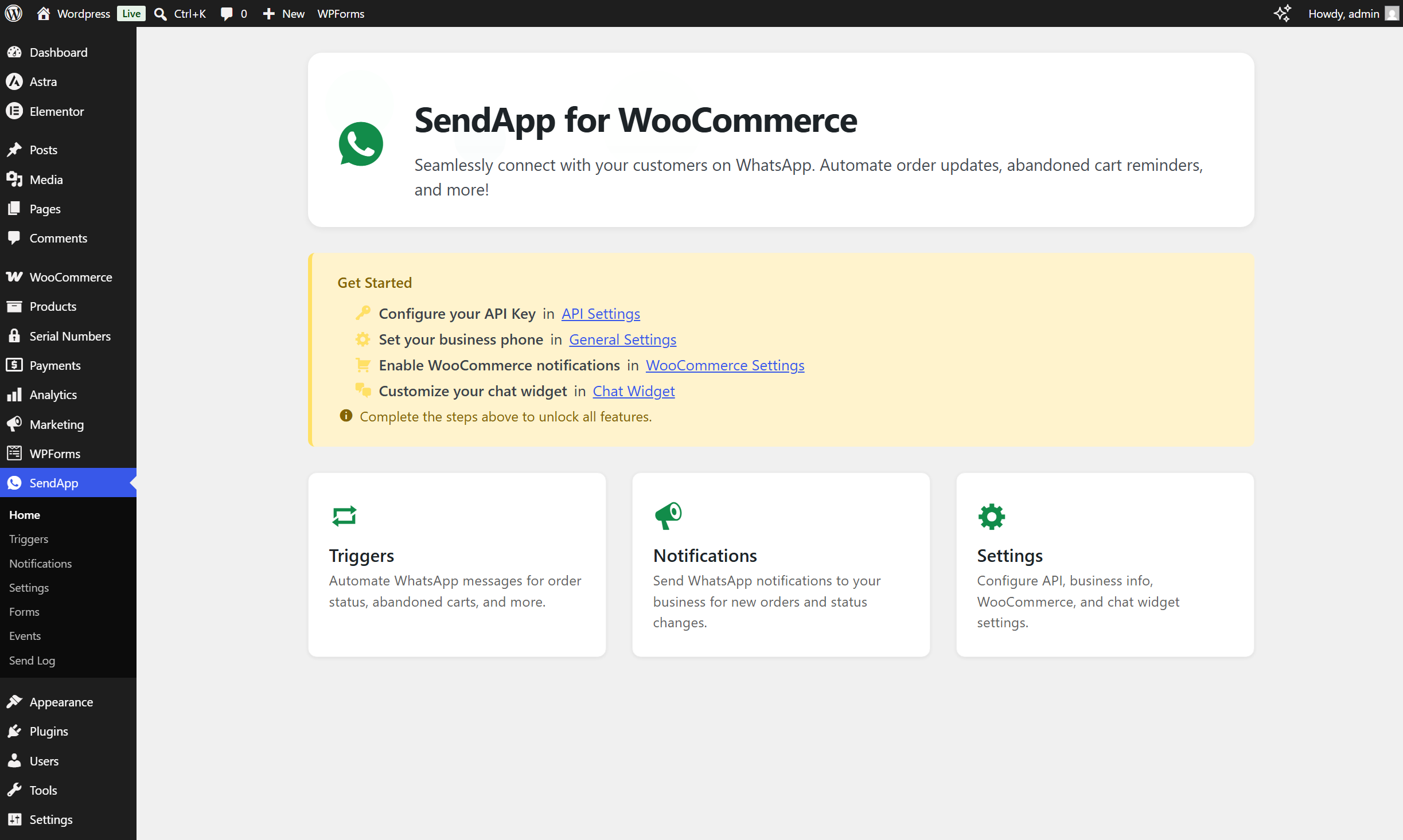
Task: Click the Products archive box icon
Action: coord(14,306)
